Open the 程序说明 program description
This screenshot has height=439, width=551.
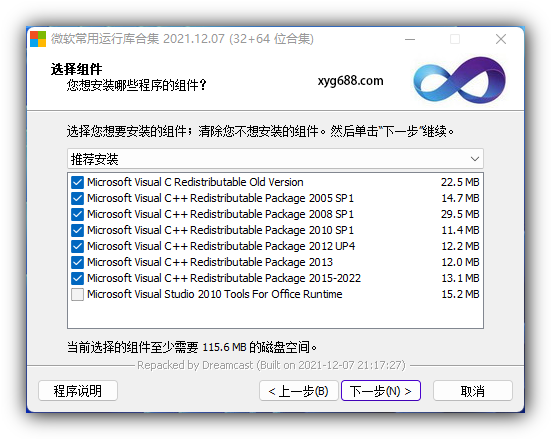pyautogui.click(x=78, y=390)
